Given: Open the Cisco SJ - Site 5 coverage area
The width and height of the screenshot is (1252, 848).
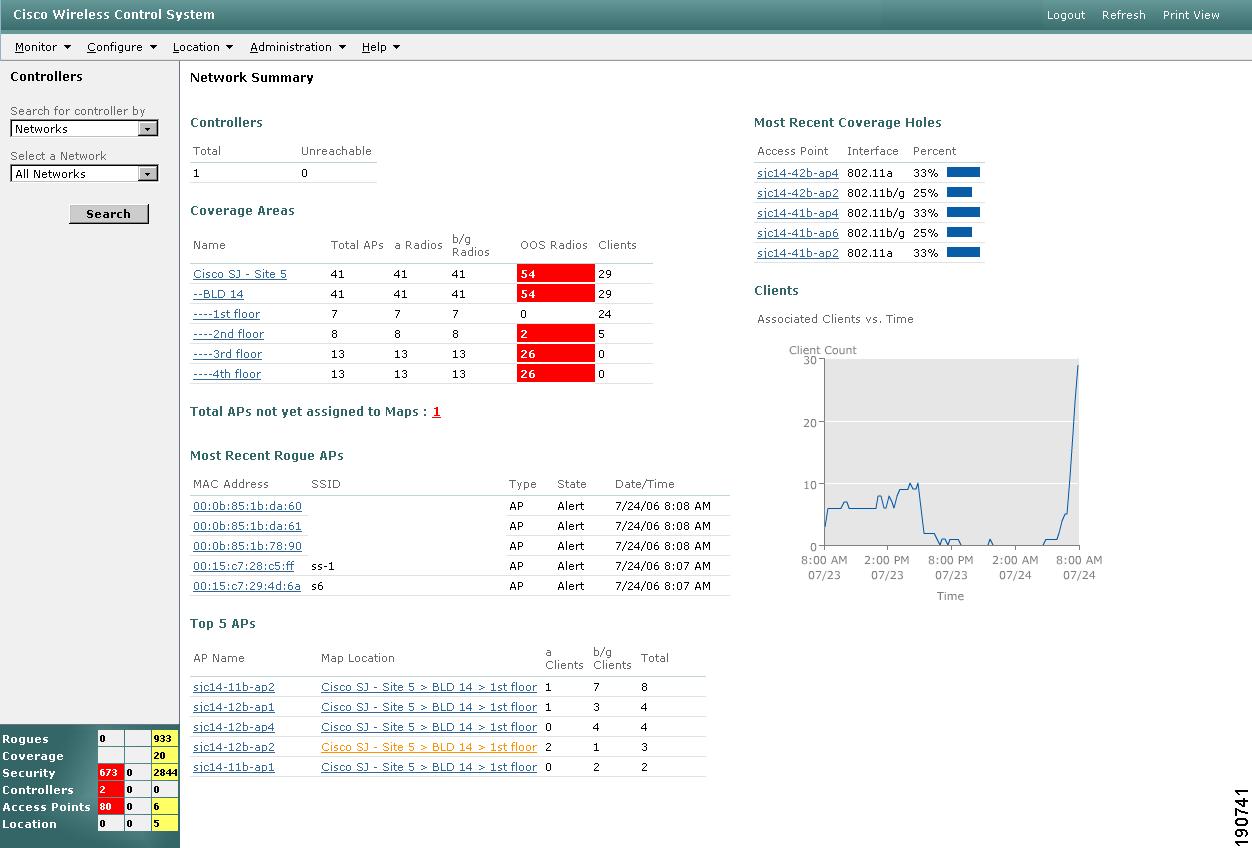Looking at the screenshot, I should (240, 274).
